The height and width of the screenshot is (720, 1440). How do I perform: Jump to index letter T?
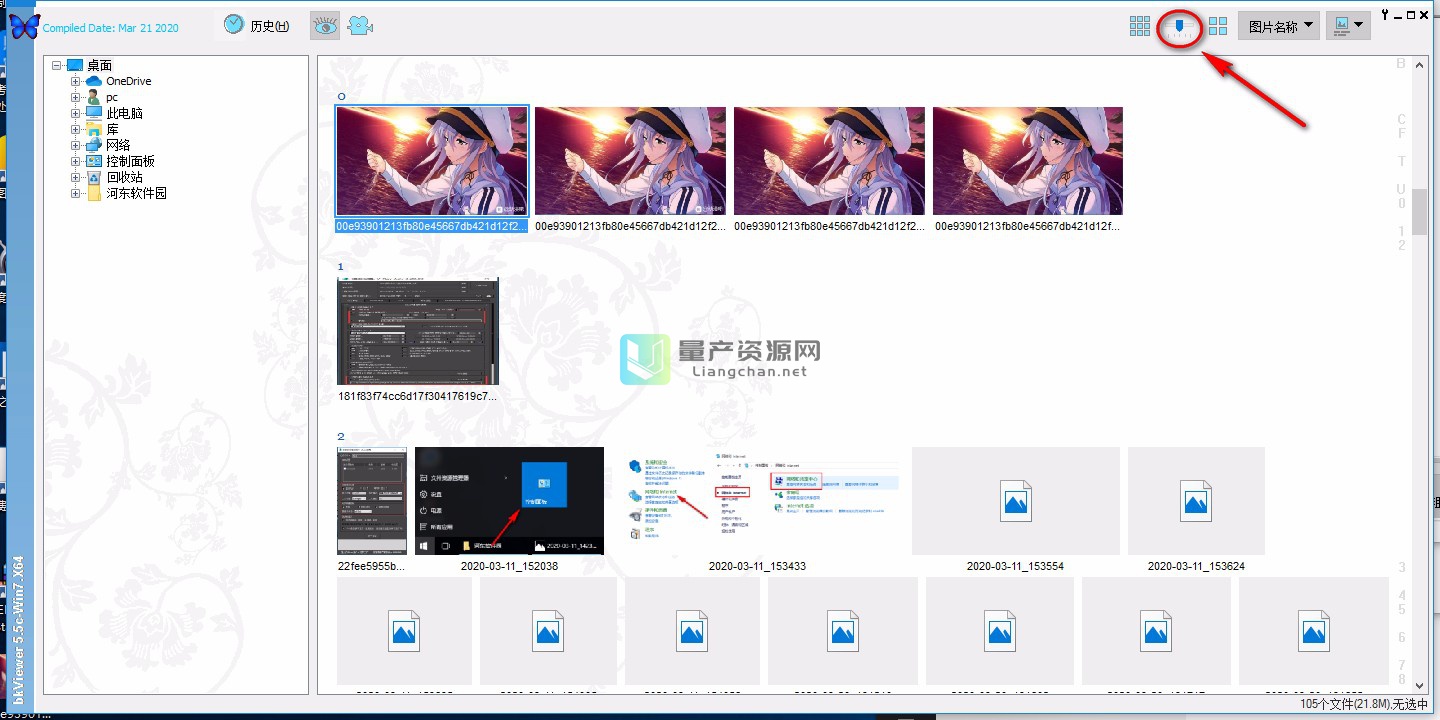point(1402,161)
